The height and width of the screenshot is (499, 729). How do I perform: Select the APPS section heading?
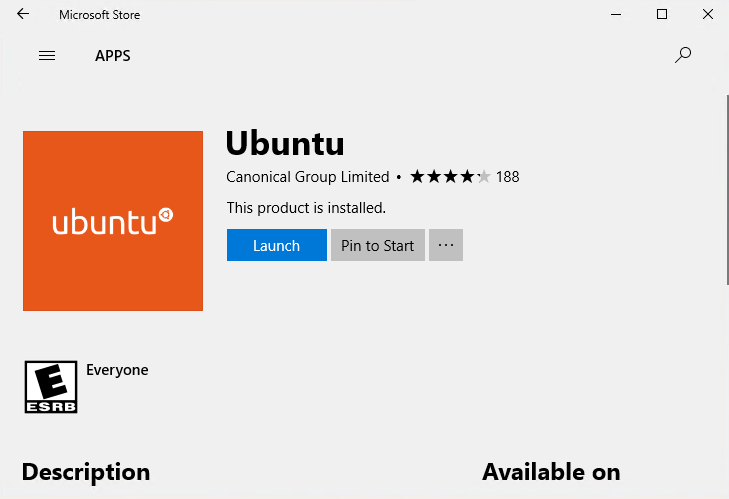pyautogui.click(x=113, y=56)
